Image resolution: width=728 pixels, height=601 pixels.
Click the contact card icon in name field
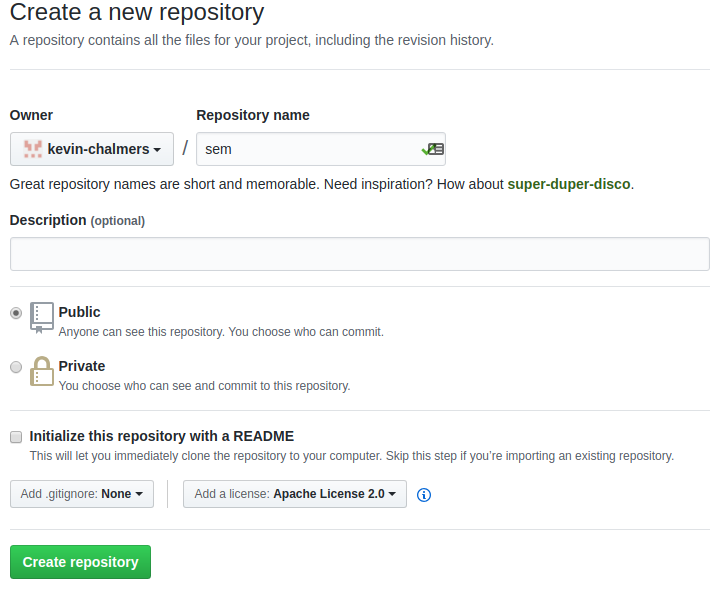tap(434, 149)
